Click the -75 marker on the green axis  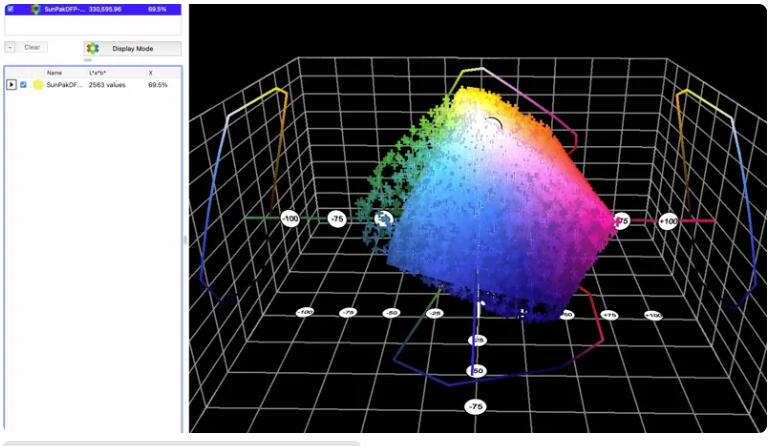click(x=337, y=219)
